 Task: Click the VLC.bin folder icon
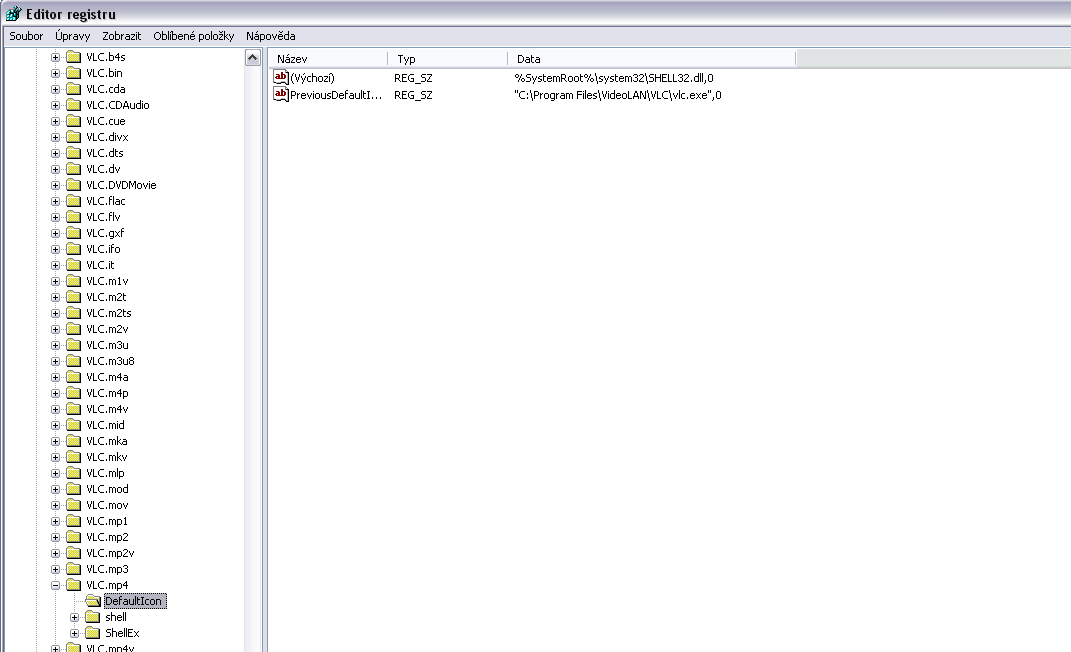click(74, 73)
